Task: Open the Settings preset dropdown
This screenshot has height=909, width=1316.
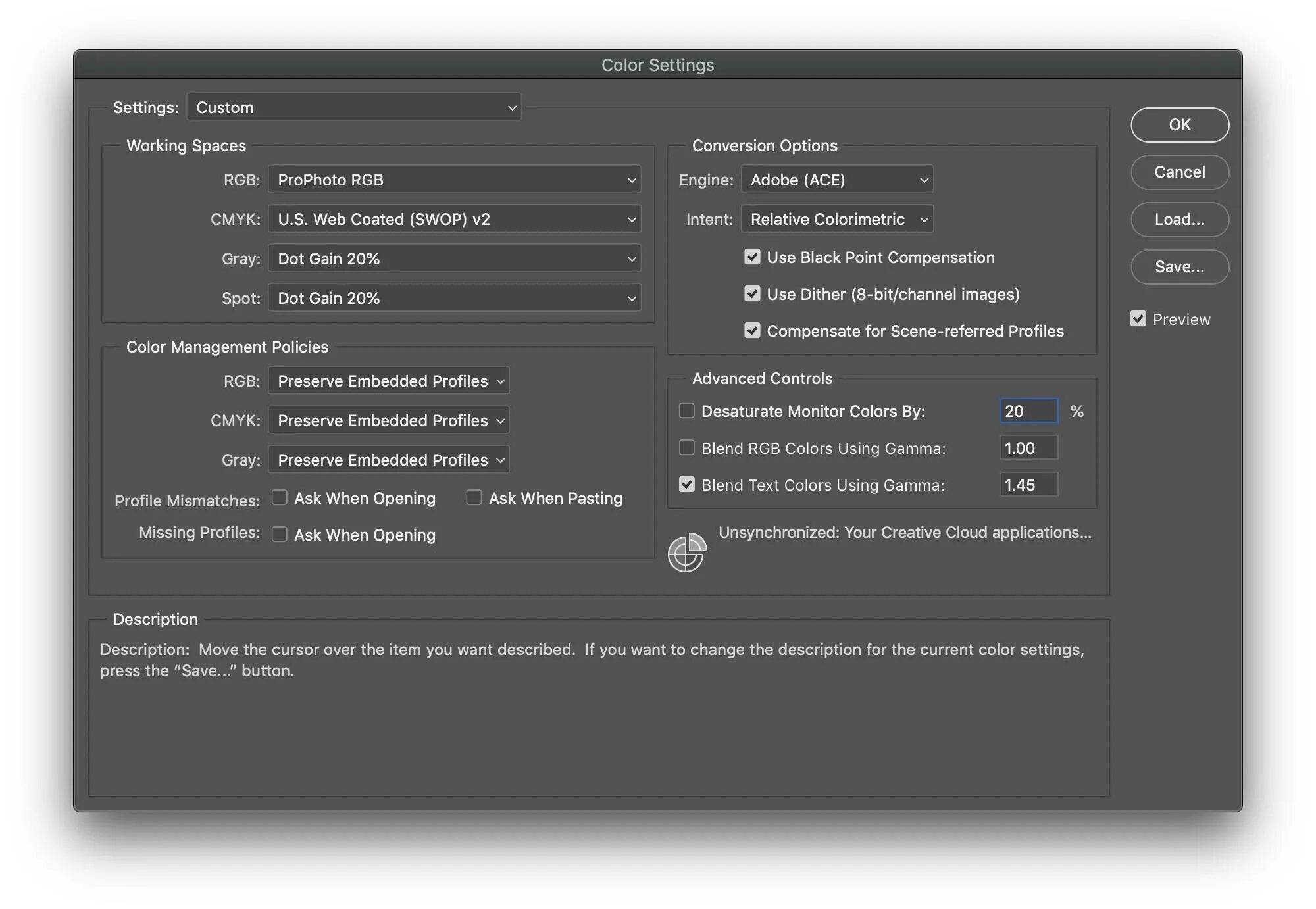Action: click(354, 107)
